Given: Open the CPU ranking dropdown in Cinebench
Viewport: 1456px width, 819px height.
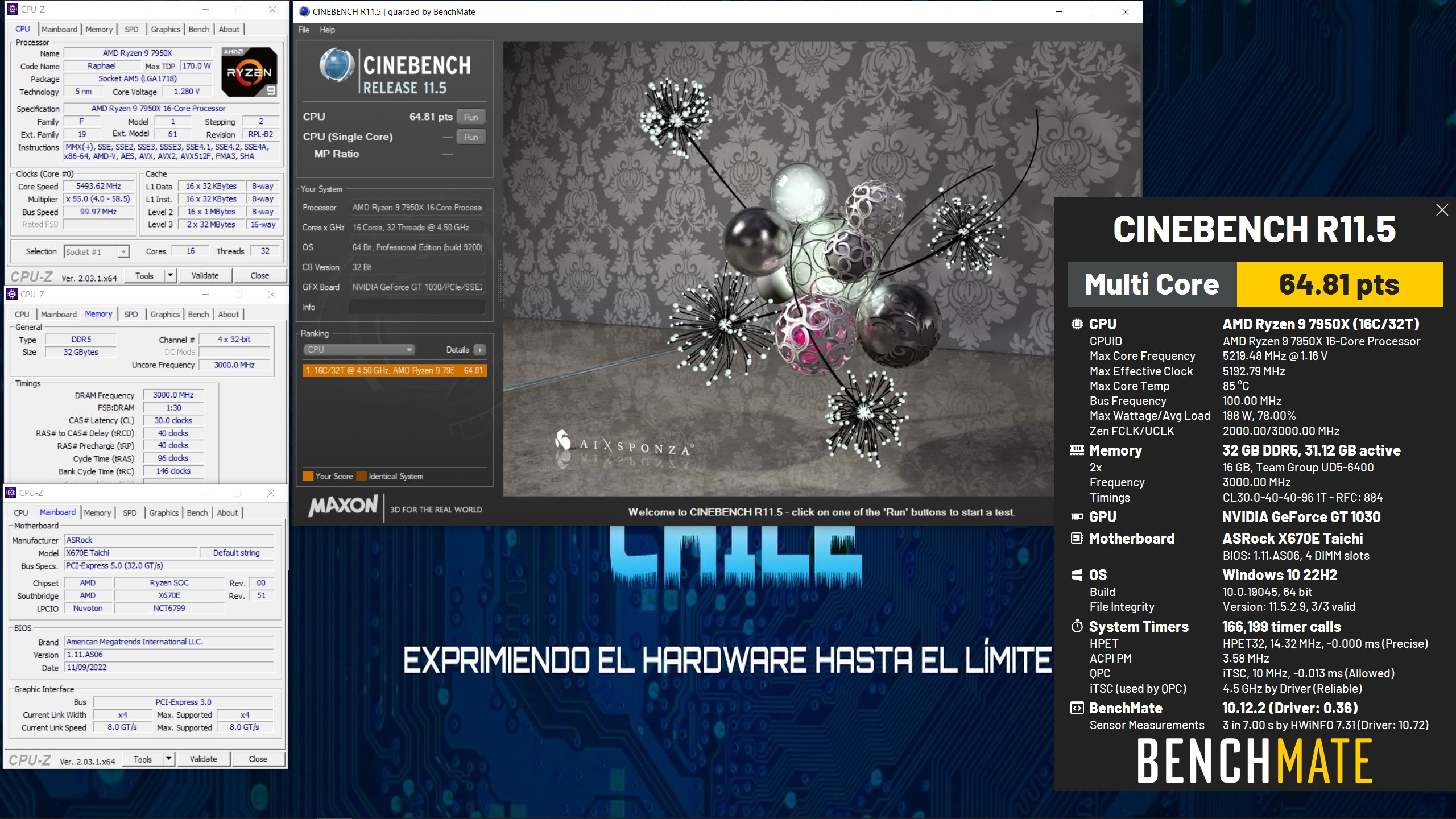Looking at the screenshot, I should coord(358,350).
